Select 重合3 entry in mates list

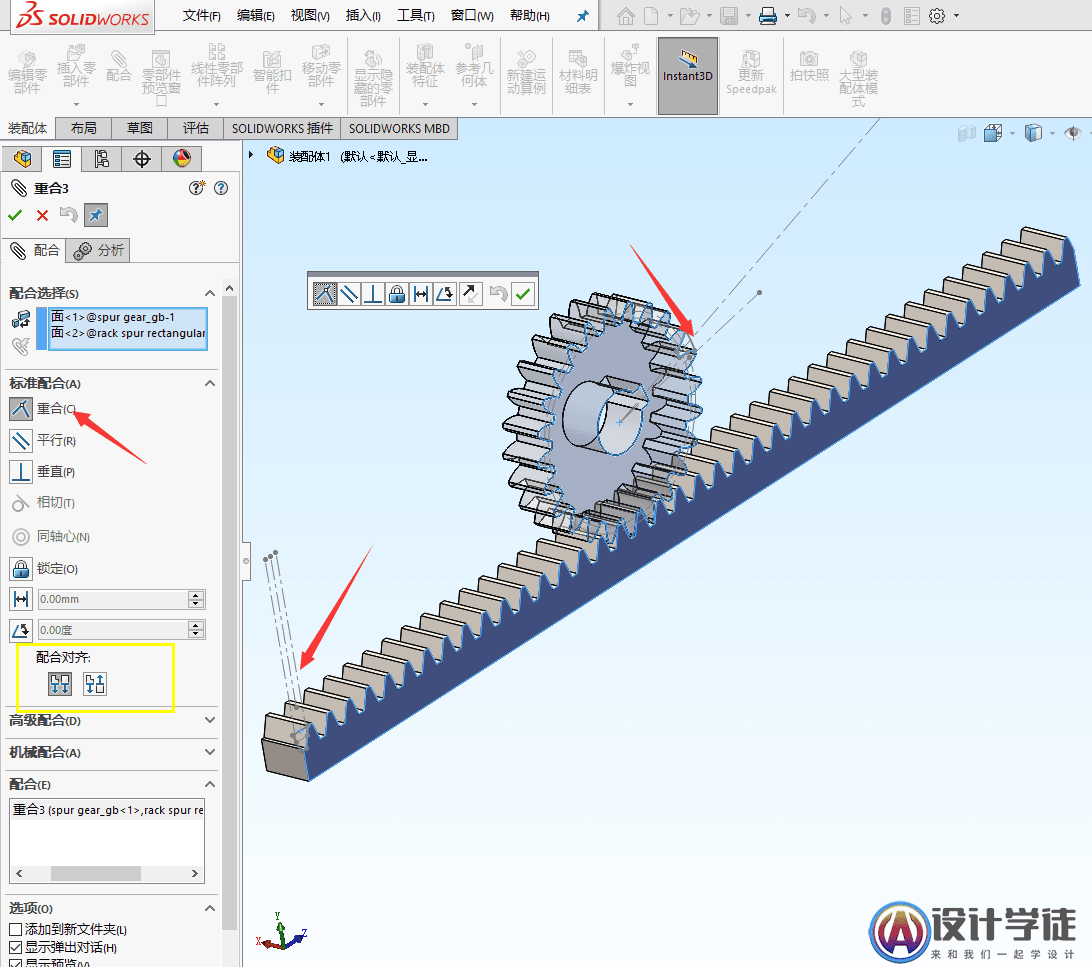pos(107,810)
